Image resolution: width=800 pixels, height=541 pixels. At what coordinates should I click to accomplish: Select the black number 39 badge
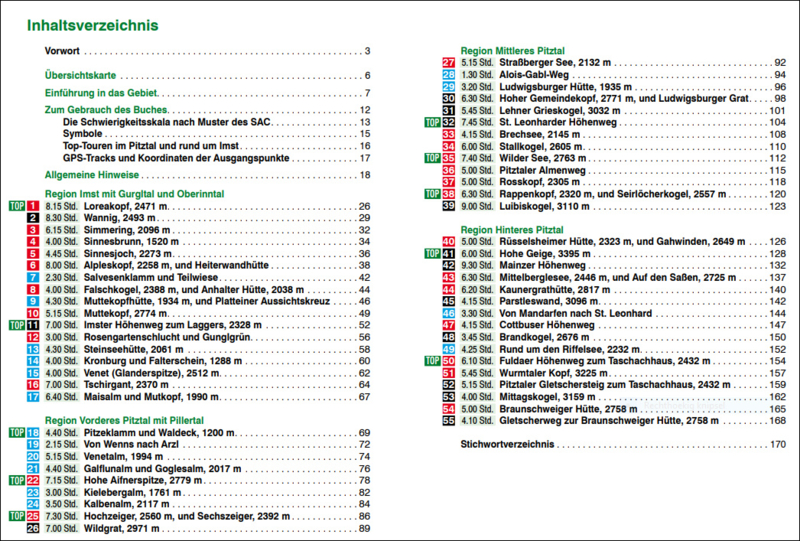tap(448, 206)
